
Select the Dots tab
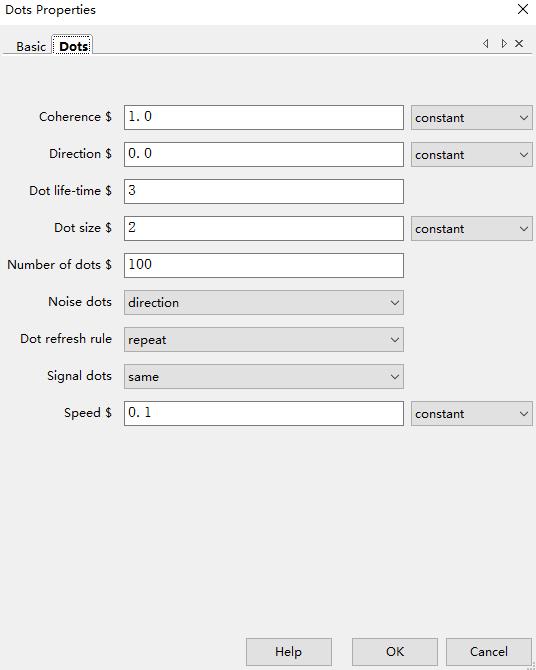(x=74, y=46)
